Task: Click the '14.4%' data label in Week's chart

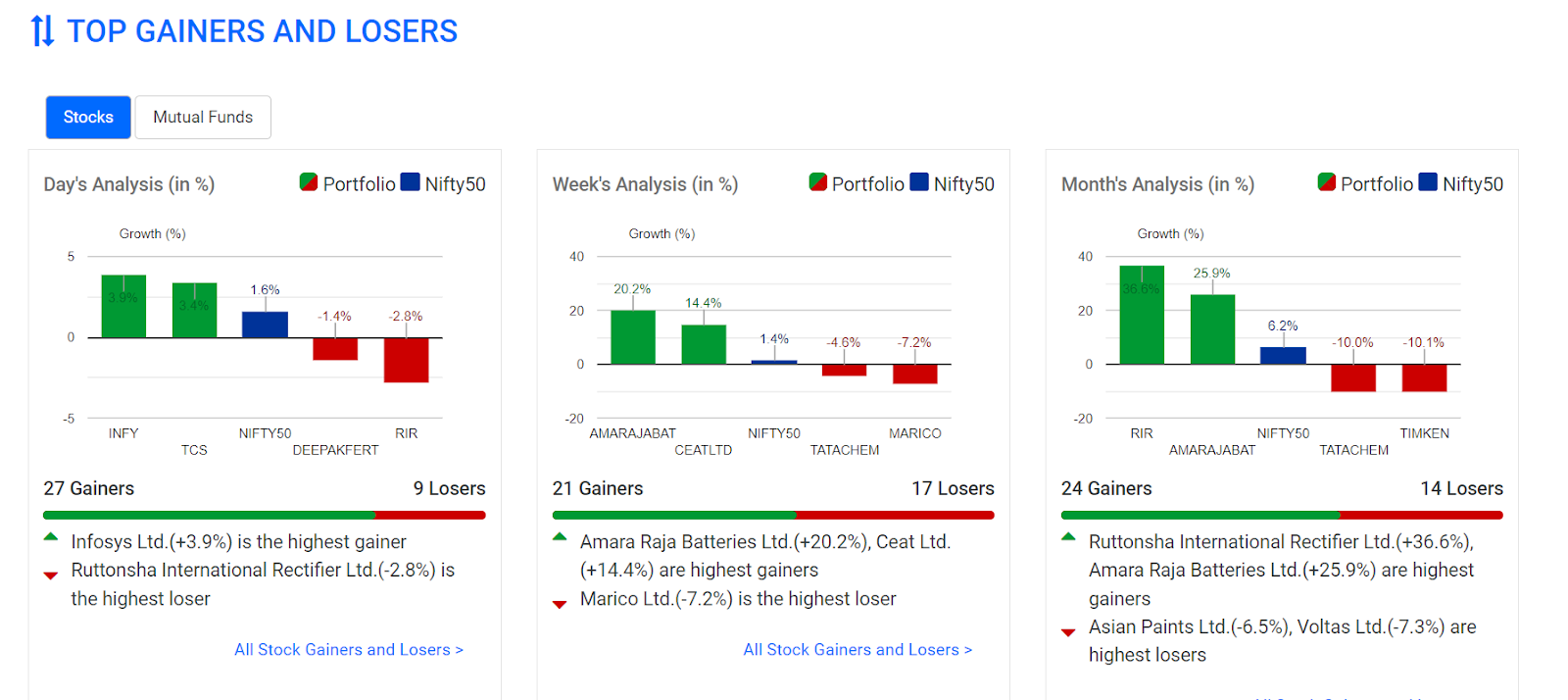Action: click(x=703, y=304)
